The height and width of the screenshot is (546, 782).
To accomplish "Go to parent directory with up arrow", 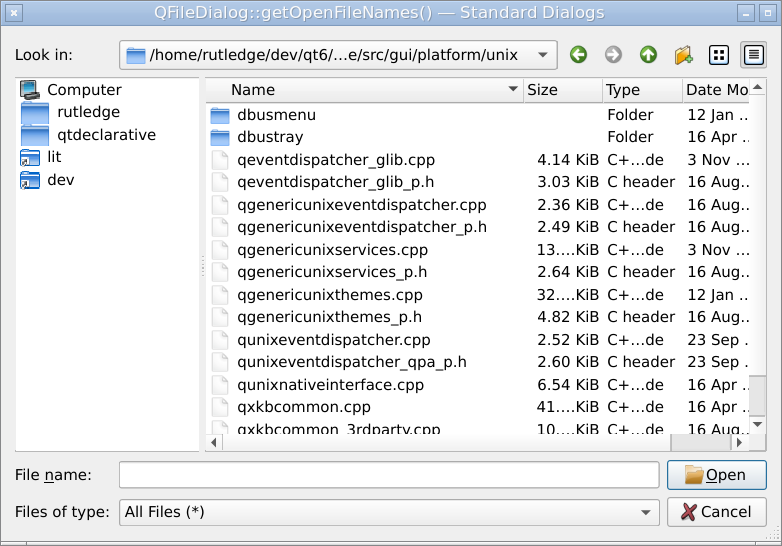I will [x=648, y=55].
